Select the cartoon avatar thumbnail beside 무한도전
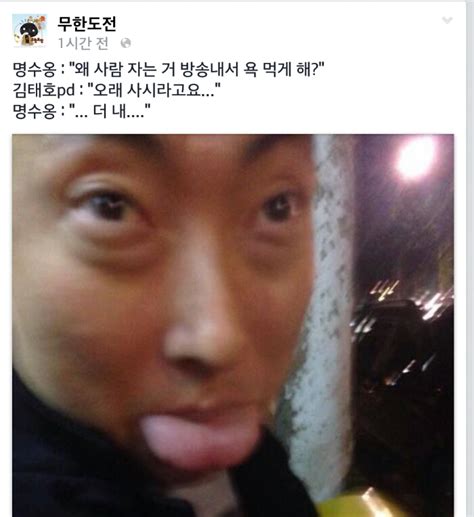 click(30, 31)
